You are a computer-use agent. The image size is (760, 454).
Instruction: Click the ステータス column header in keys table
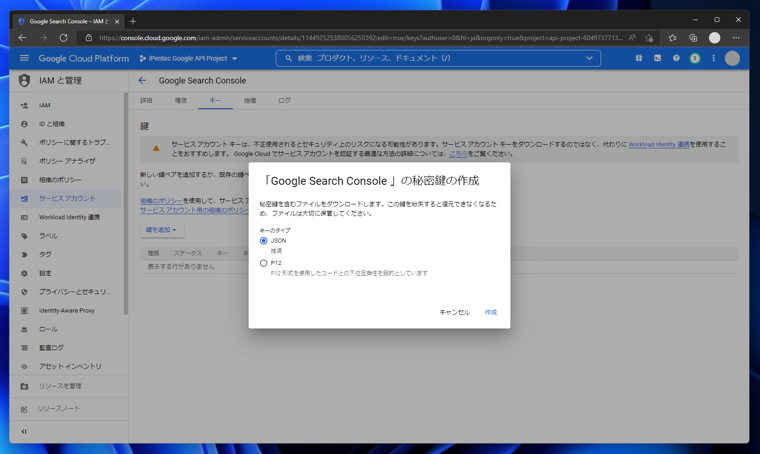coord(188,253)
